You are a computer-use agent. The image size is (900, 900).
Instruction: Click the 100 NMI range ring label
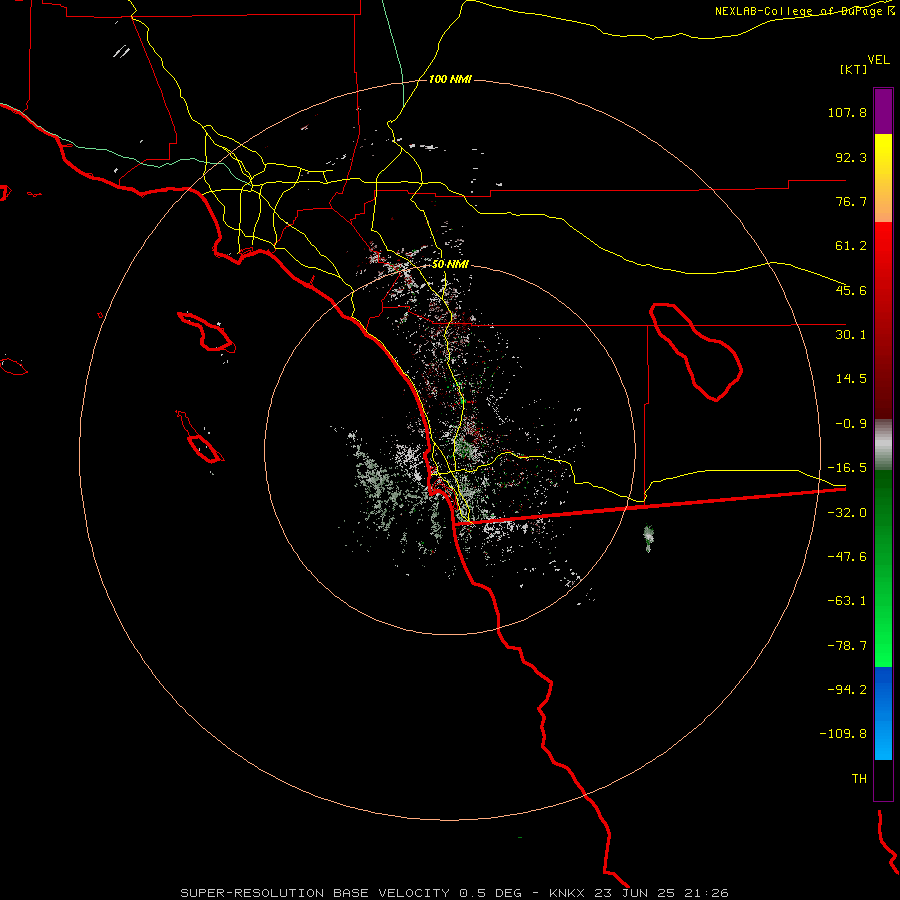point(450,79)
